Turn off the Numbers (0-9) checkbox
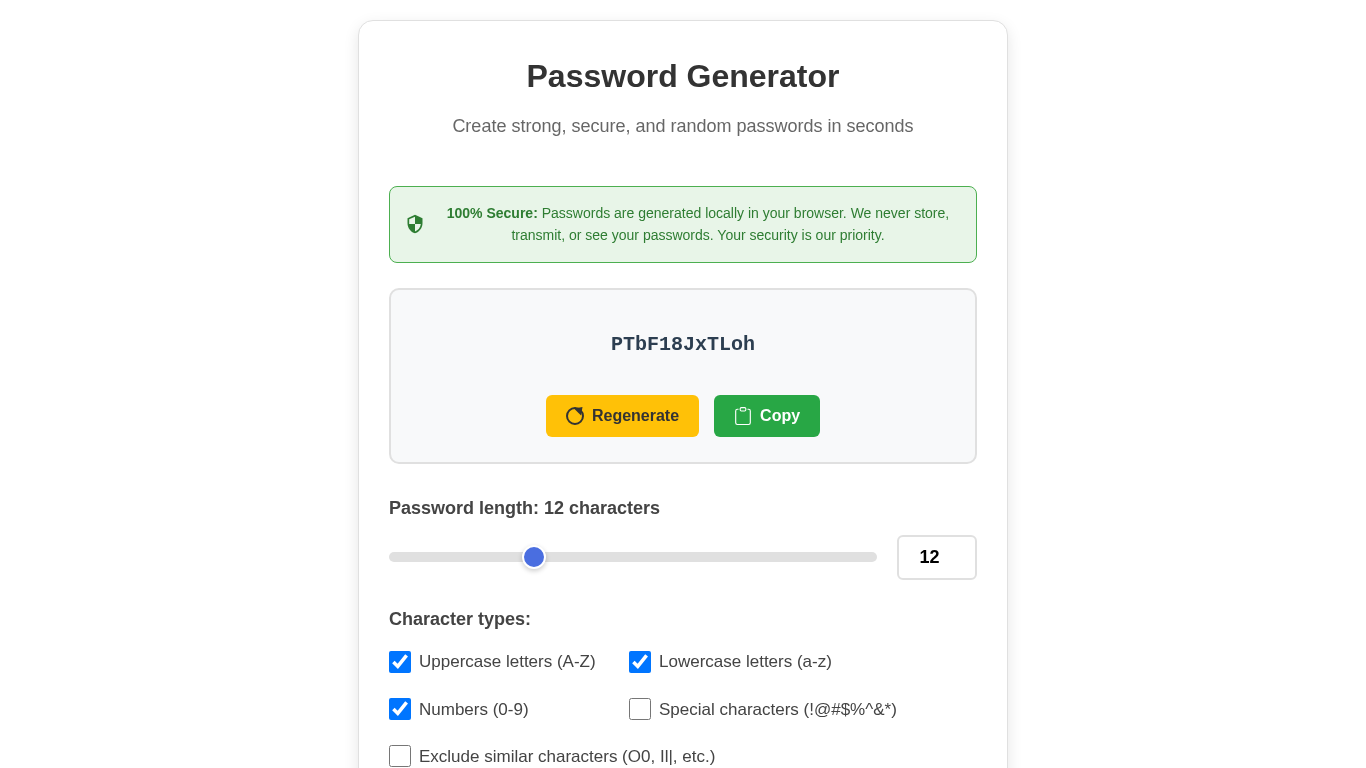The image size is (1366, 768). pyautogui.click(x=400, y=709)
